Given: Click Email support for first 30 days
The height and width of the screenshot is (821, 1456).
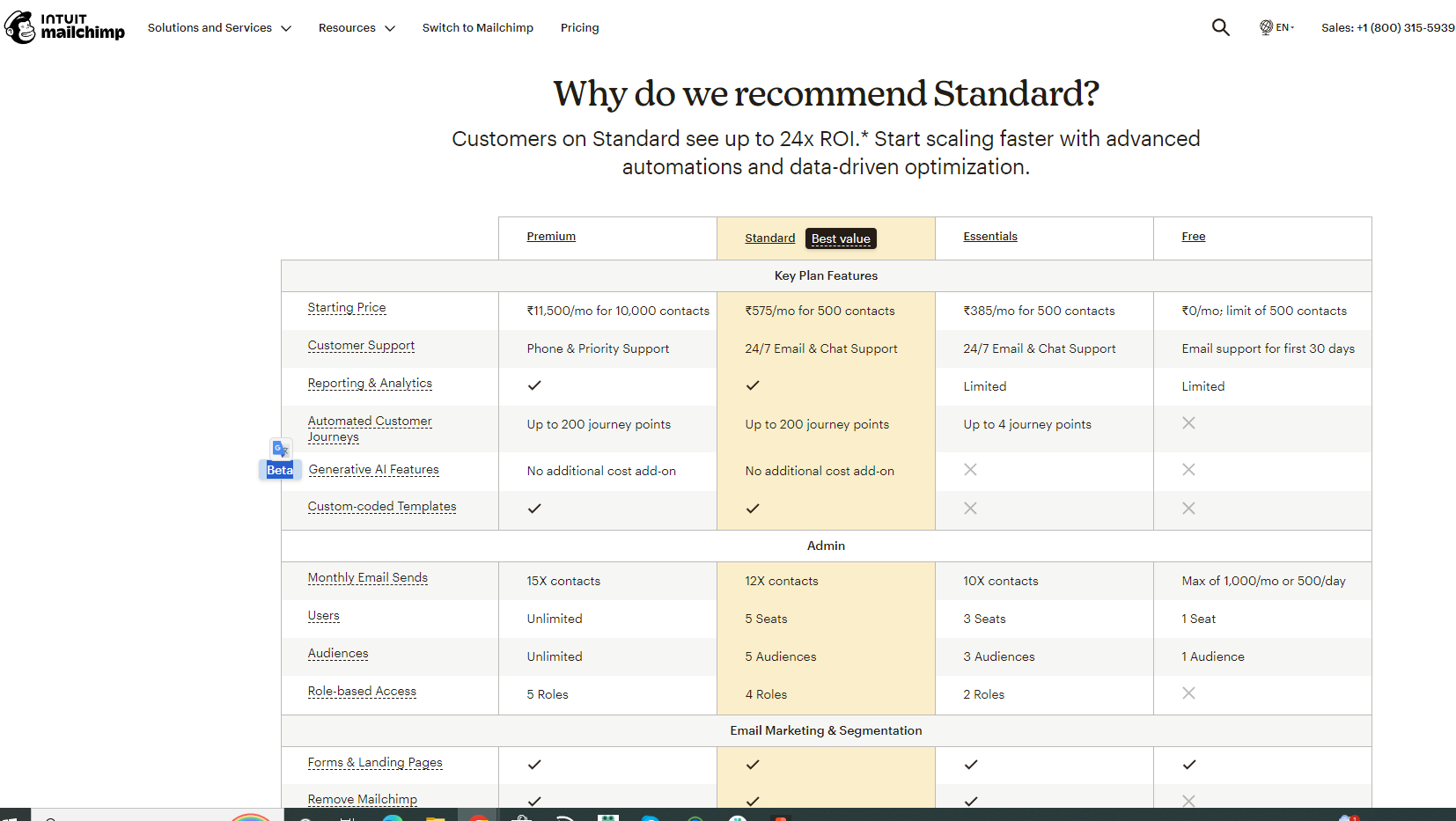Looking at the screenshot, I should pos(1268,348).
